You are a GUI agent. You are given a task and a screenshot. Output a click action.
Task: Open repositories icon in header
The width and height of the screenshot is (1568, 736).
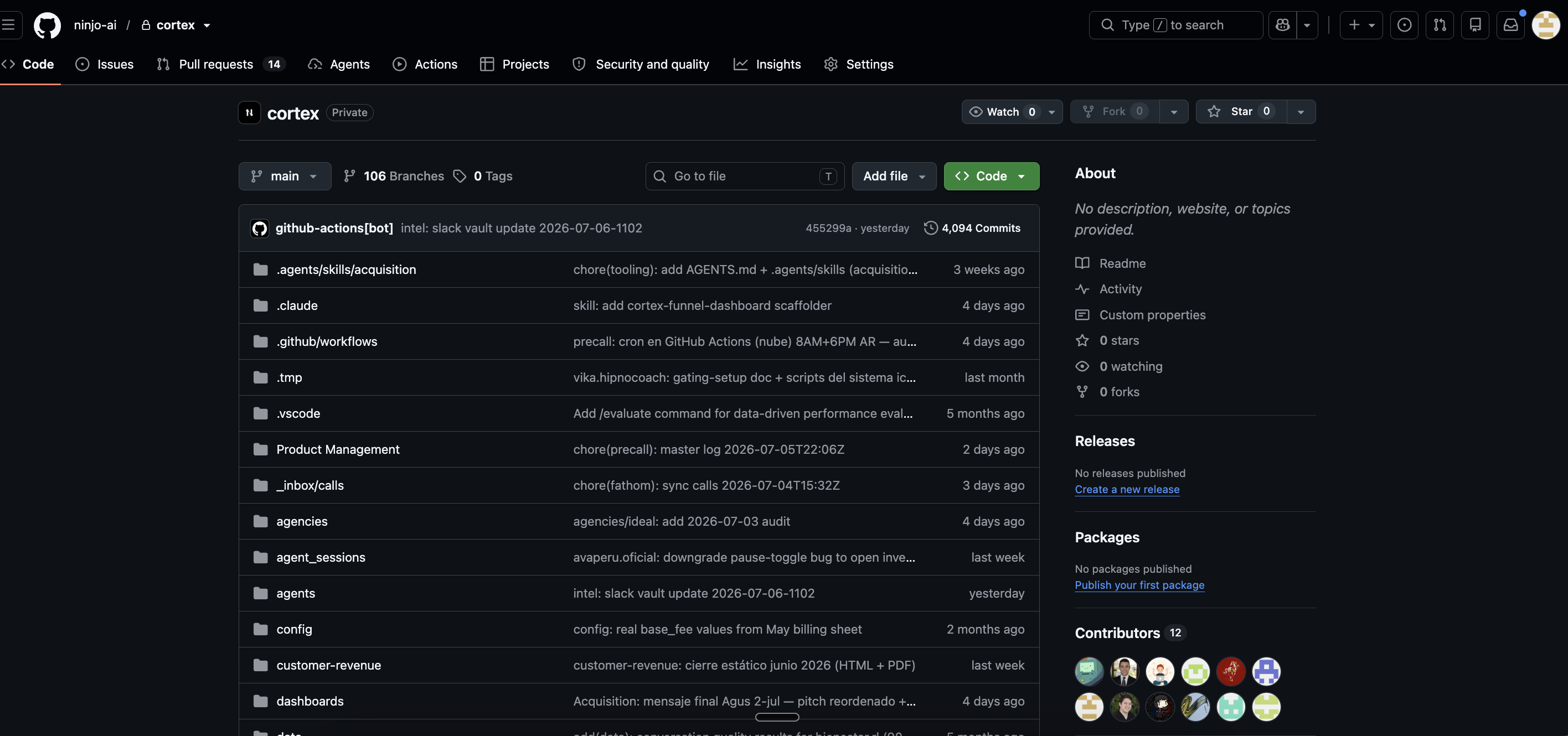click(1476, 25)
